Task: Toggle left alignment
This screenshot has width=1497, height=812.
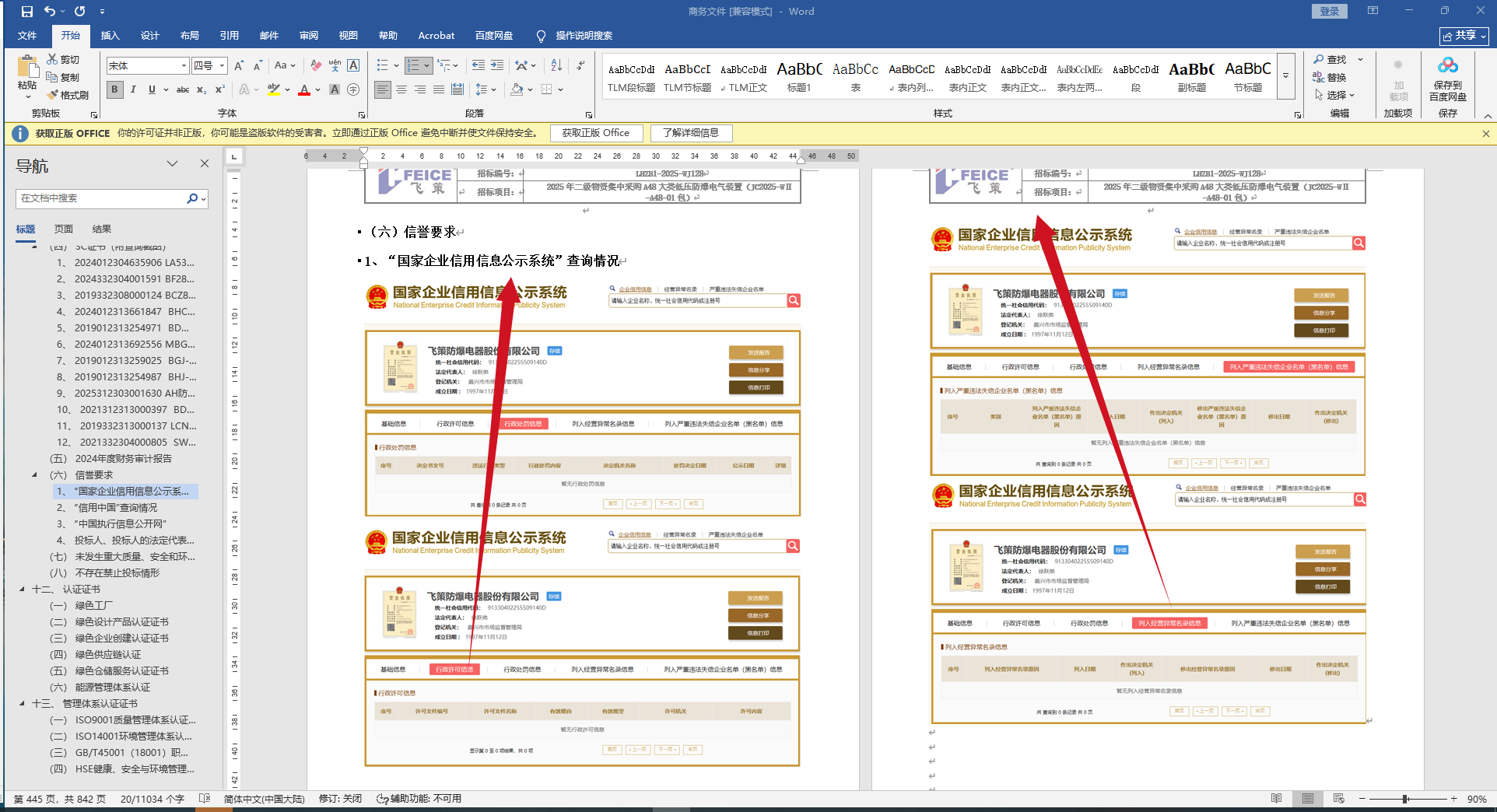Action: click(x=383, y=89)
